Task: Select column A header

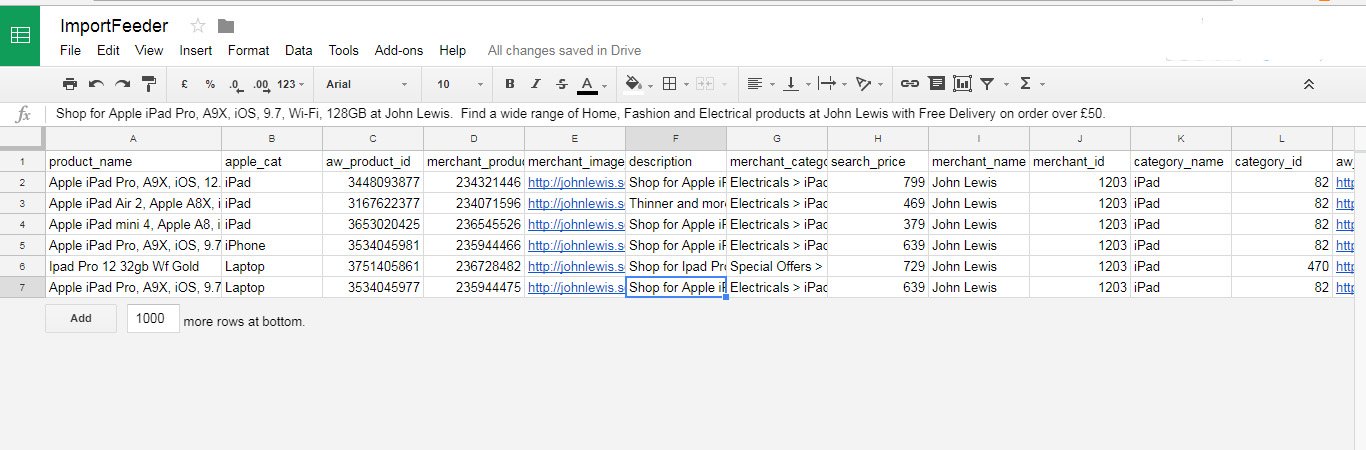Action: [133, 139]
